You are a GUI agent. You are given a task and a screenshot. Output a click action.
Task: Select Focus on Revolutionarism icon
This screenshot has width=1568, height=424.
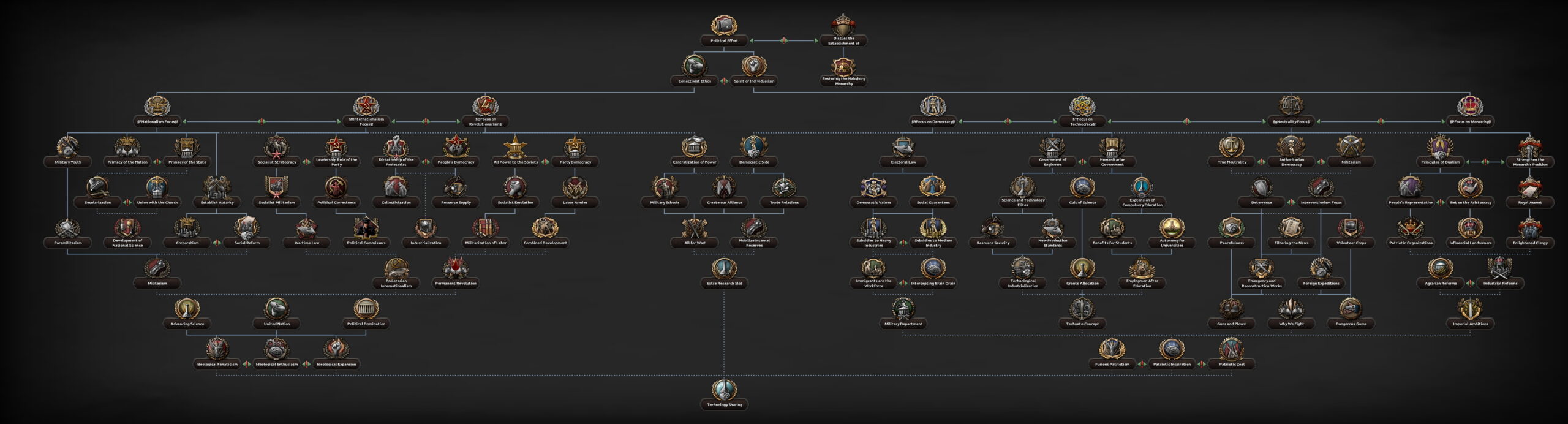click(x=486, y=107)
